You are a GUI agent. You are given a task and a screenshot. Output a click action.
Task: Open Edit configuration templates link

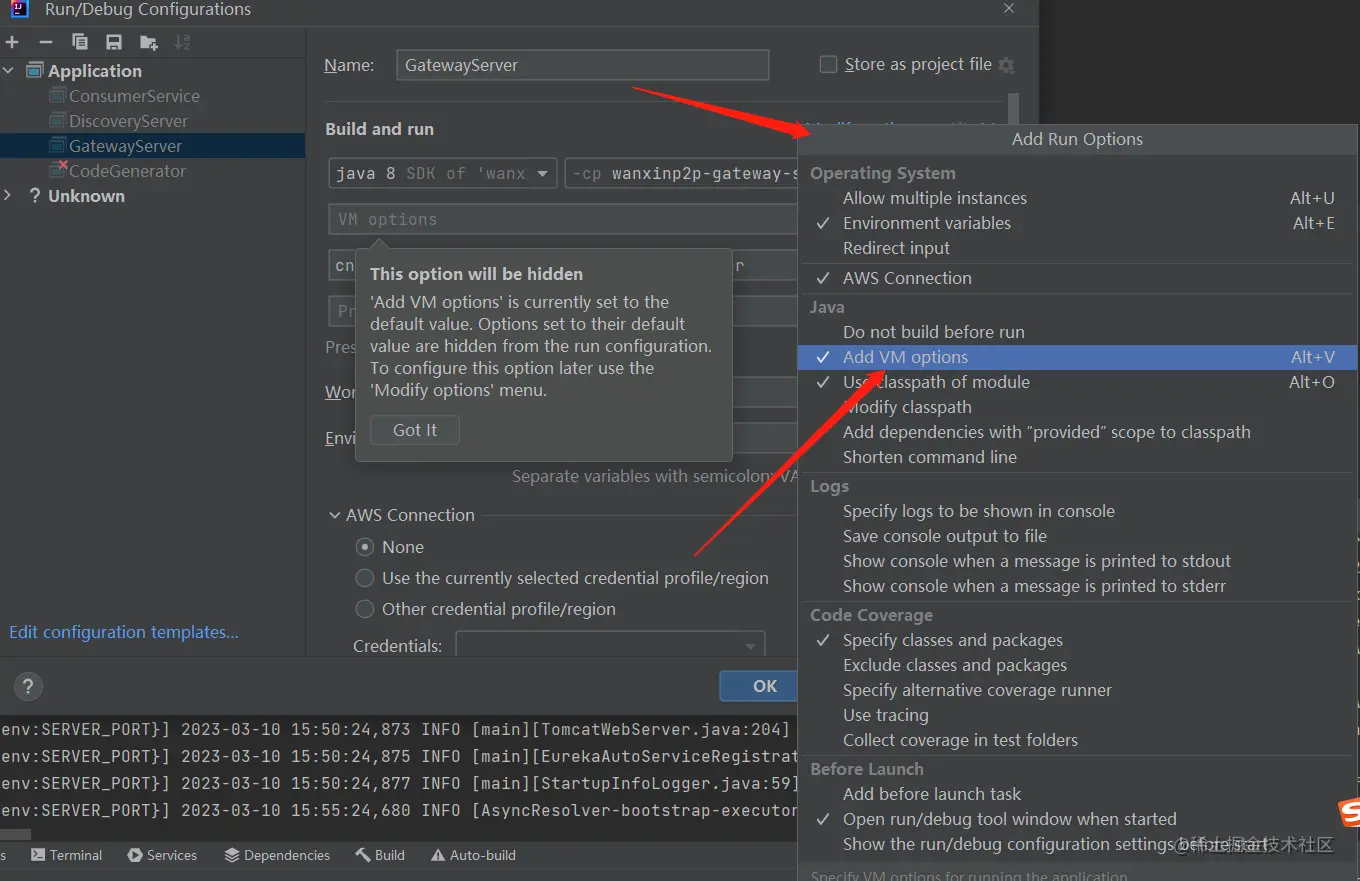124,632
